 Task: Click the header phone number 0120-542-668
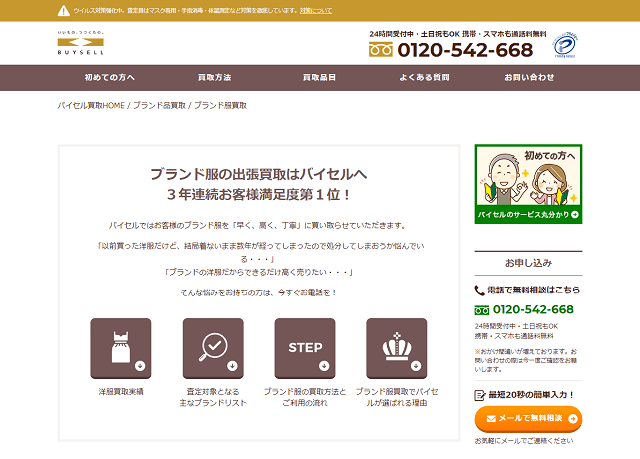tap(465, 50)
